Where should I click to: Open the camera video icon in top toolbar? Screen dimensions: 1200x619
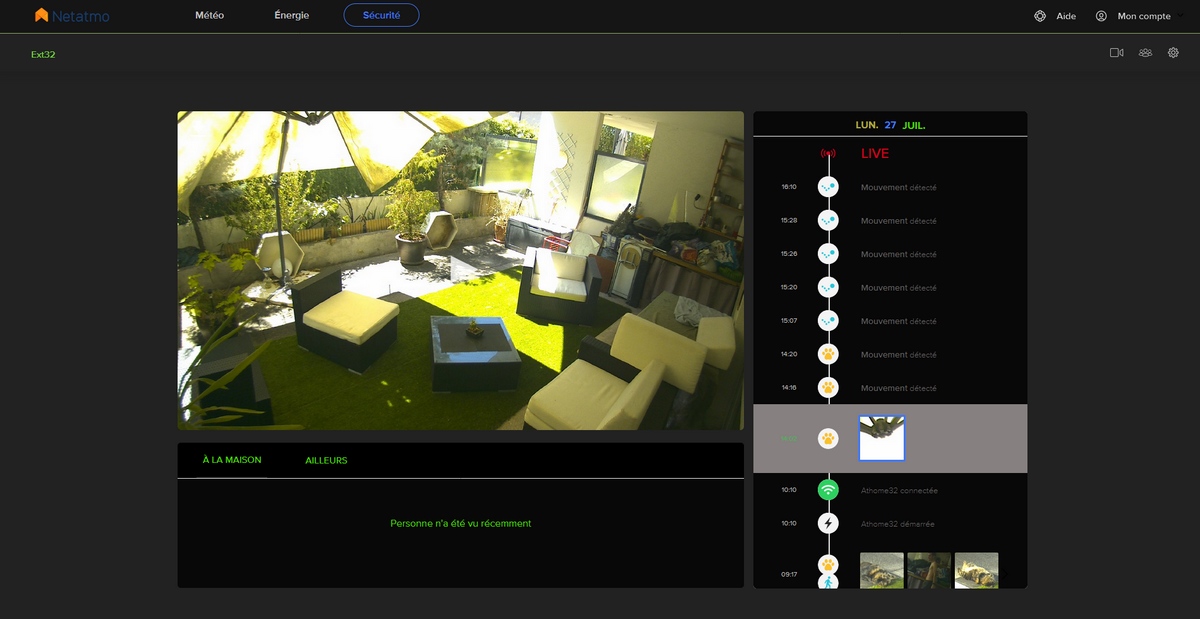coord(1117,53)
